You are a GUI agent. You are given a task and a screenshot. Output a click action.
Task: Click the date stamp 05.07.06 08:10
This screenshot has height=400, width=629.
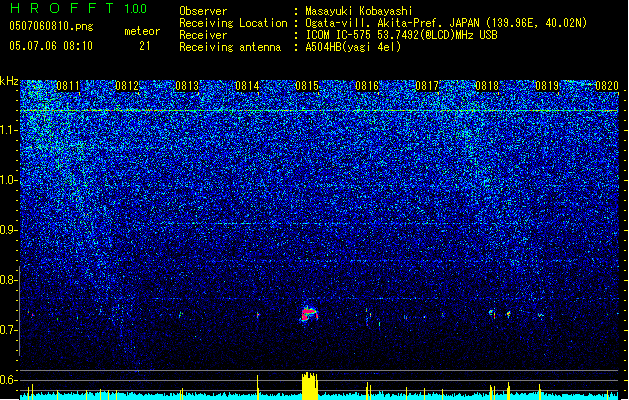tap(51, 46)
